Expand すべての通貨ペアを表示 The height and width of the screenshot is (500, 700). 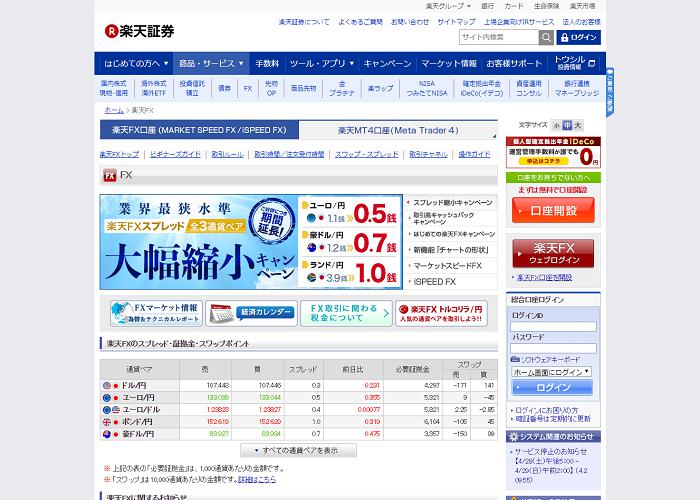coord(298,450)
